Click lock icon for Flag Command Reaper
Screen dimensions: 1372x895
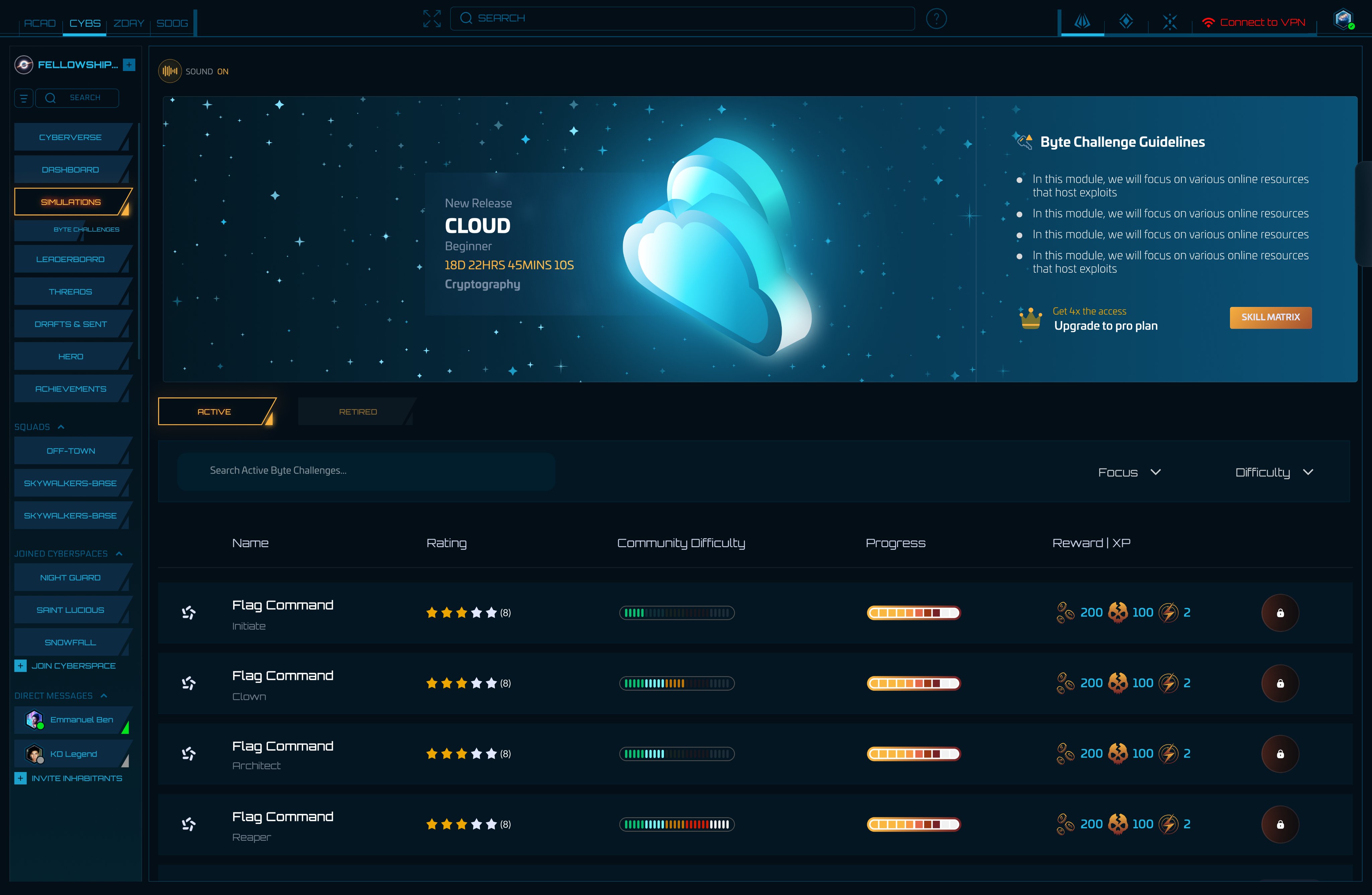coord(1280,824)
